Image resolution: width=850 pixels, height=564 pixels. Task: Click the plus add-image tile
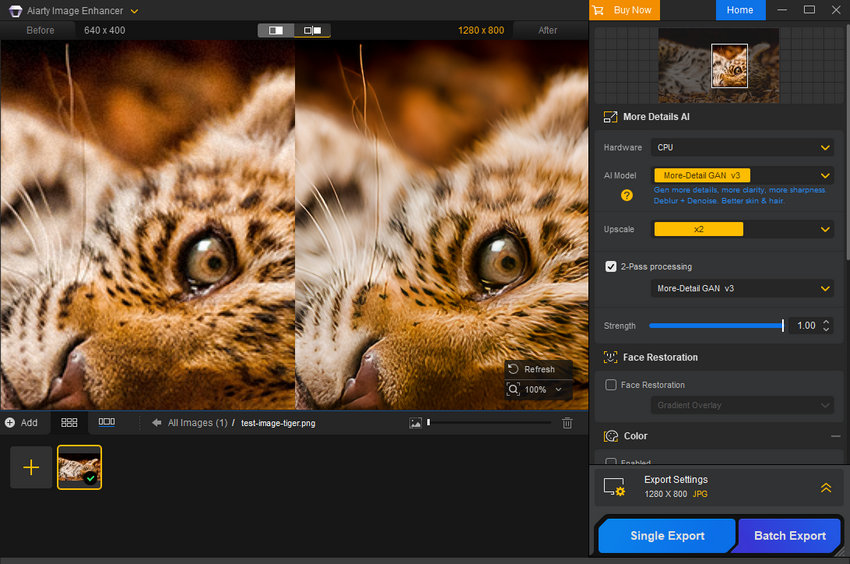pos(31,467)
